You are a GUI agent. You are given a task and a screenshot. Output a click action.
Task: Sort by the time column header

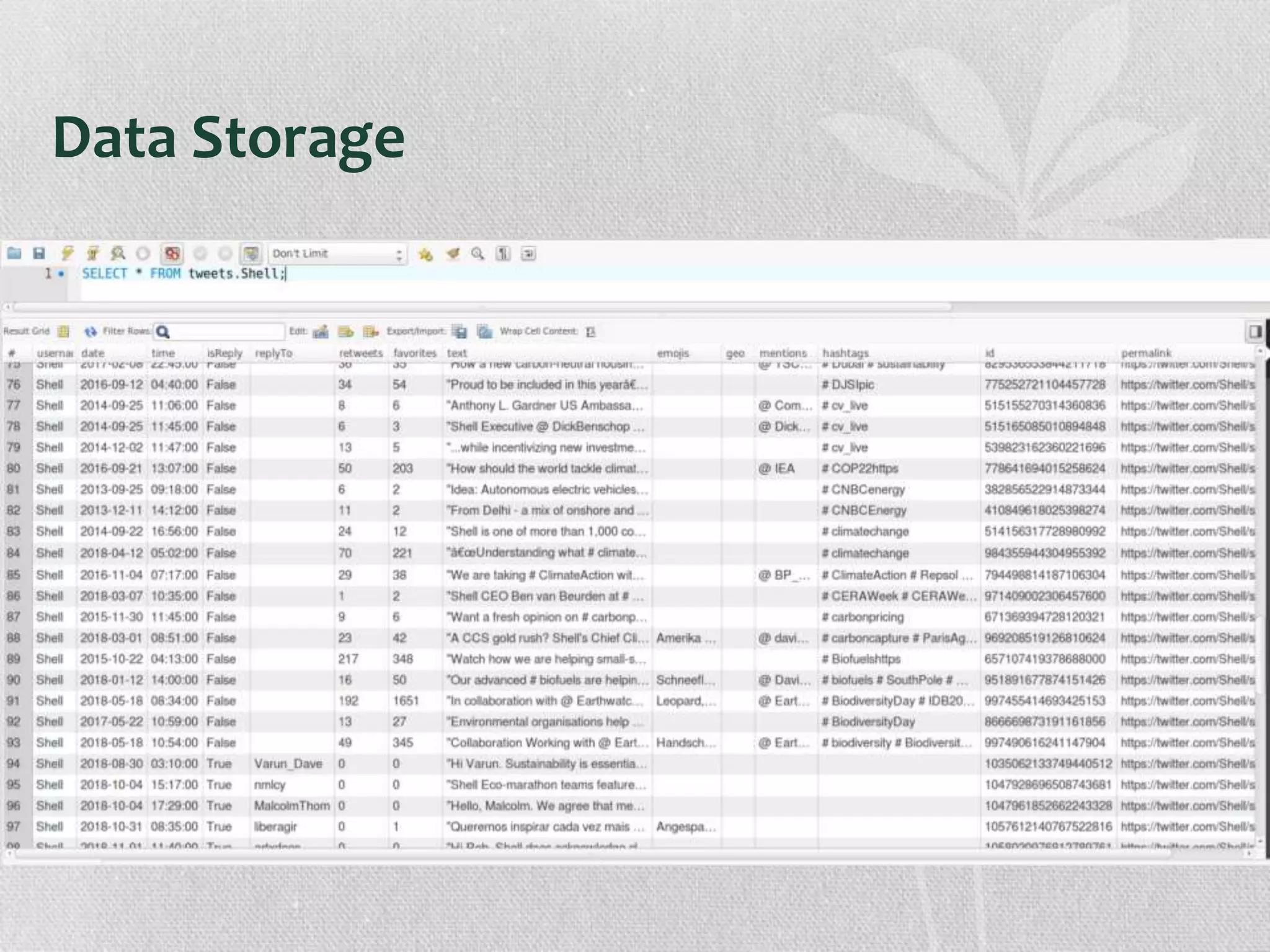point(163,353)
